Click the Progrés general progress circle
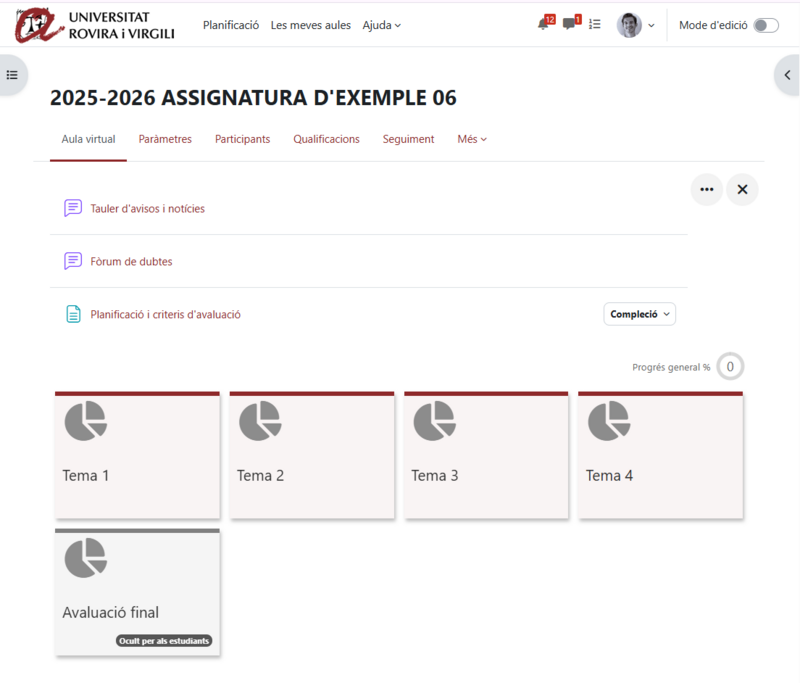Screen dimensions: 800x683 point(729,366)
